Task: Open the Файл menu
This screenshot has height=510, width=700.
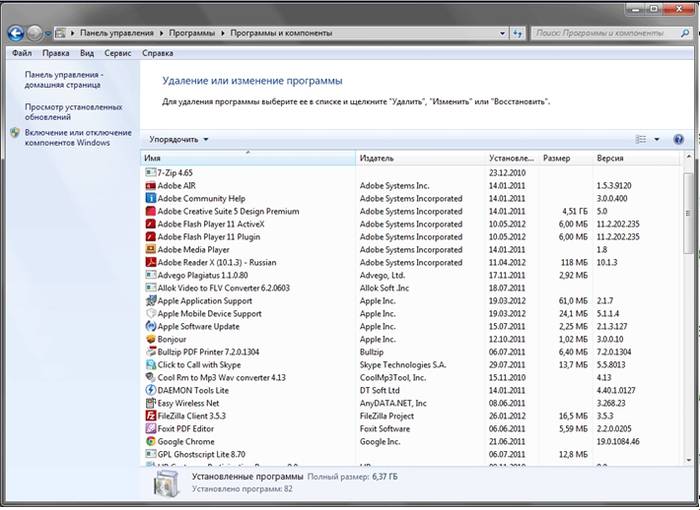Action: pyautogui.click(x=22, y=53)
